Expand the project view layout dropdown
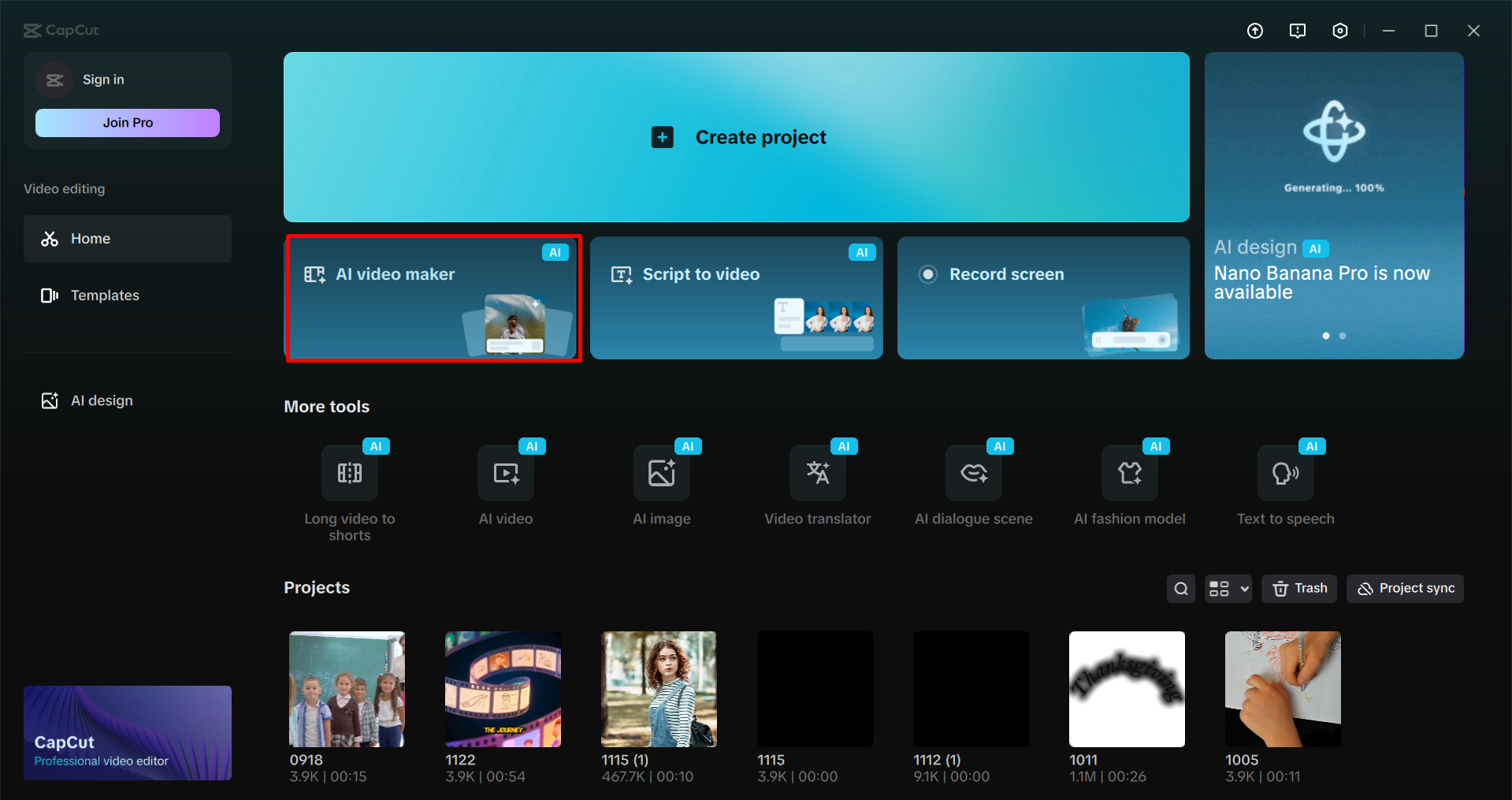Image resolution: width=1512 pixels, height=800 pixels. coord(1228,589)
